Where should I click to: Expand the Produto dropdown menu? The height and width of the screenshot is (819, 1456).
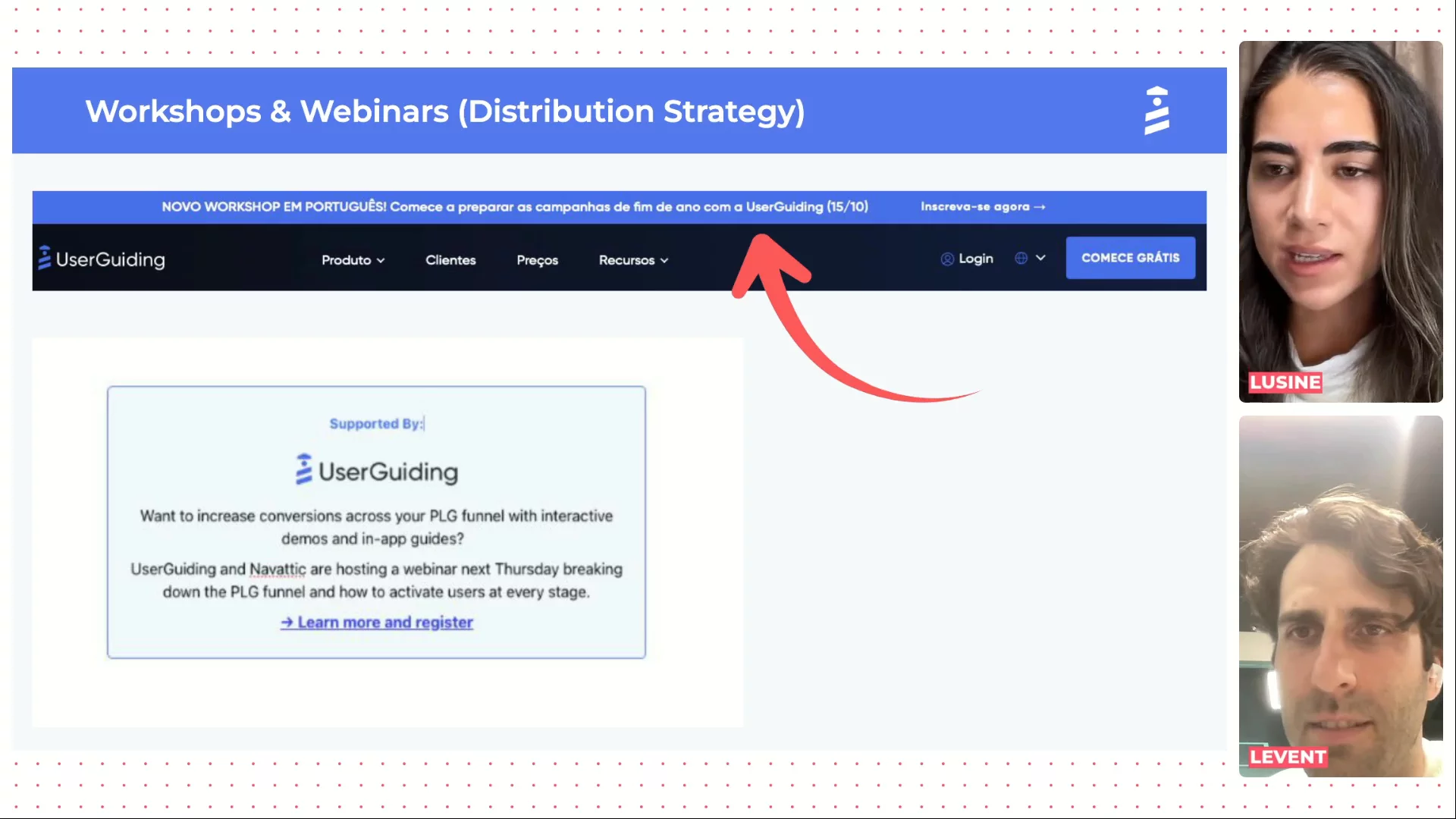click(353, 260)
